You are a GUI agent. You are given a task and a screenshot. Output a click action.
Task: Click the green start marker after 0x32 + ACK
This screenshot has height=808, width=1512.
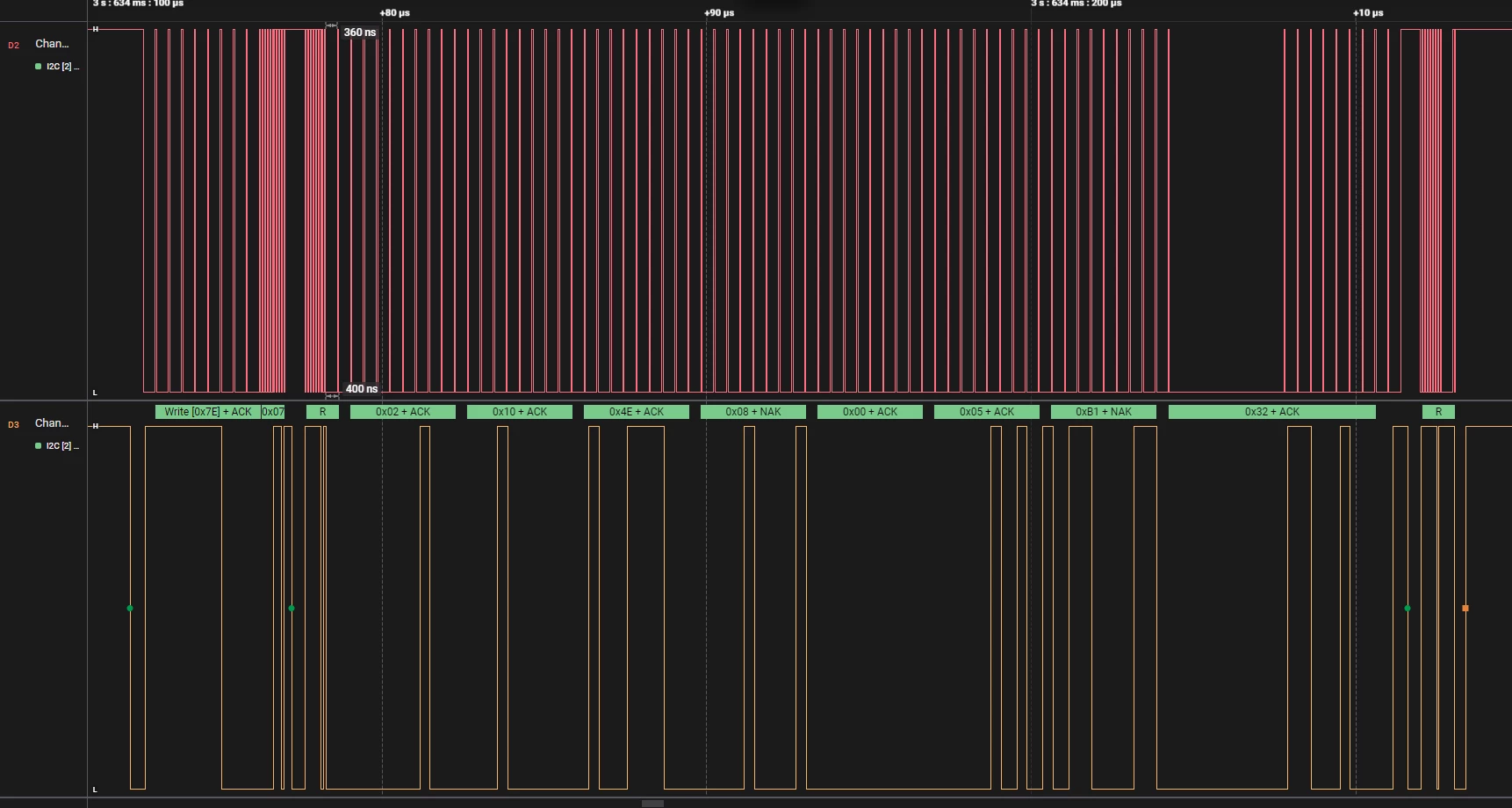(x=1408, y=608)
